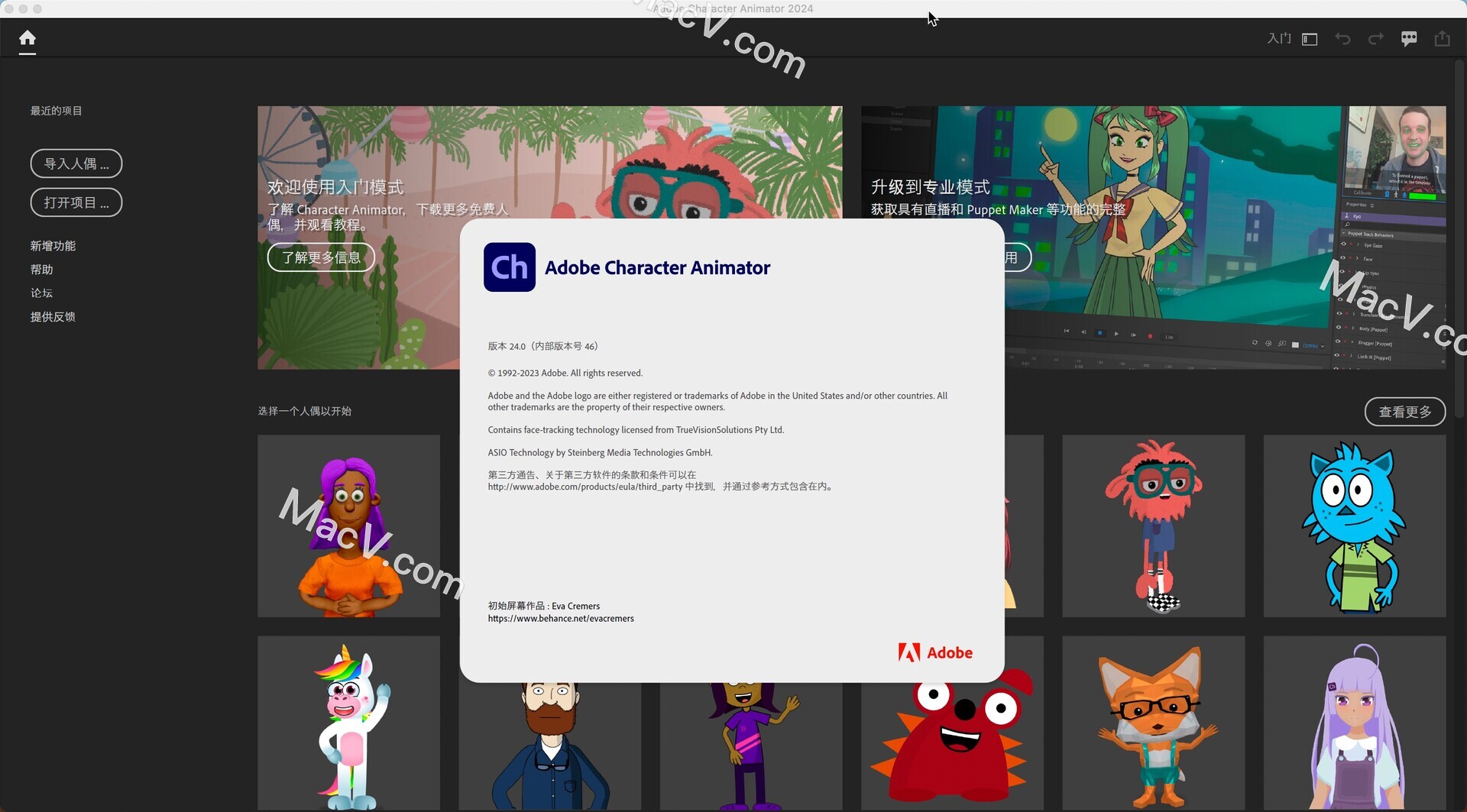Click the 导入人偶 ... button
The height and width of the screenshot is (812, 1467).
[76, 163]
